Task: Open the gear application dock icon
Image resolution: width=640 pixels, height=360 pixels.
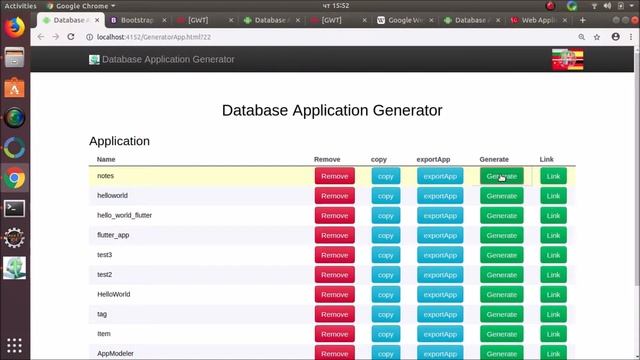Action: coord(15,238)
